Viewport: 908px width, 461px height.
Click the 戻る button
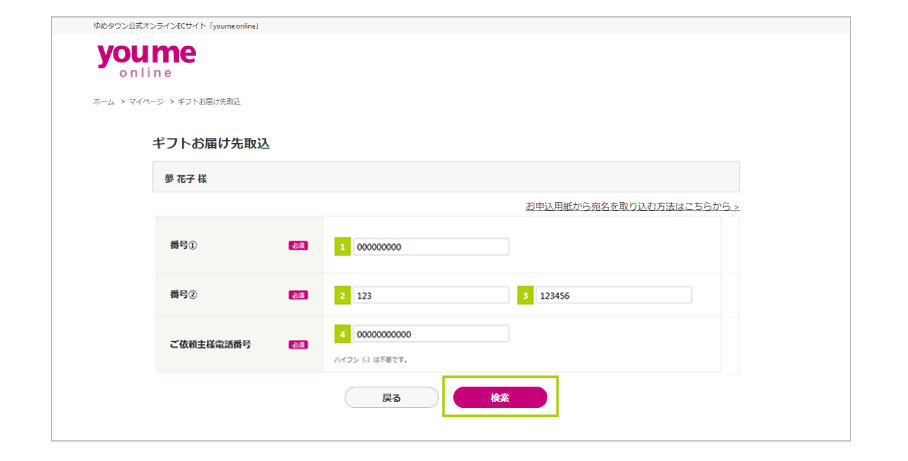click(391, 398)
